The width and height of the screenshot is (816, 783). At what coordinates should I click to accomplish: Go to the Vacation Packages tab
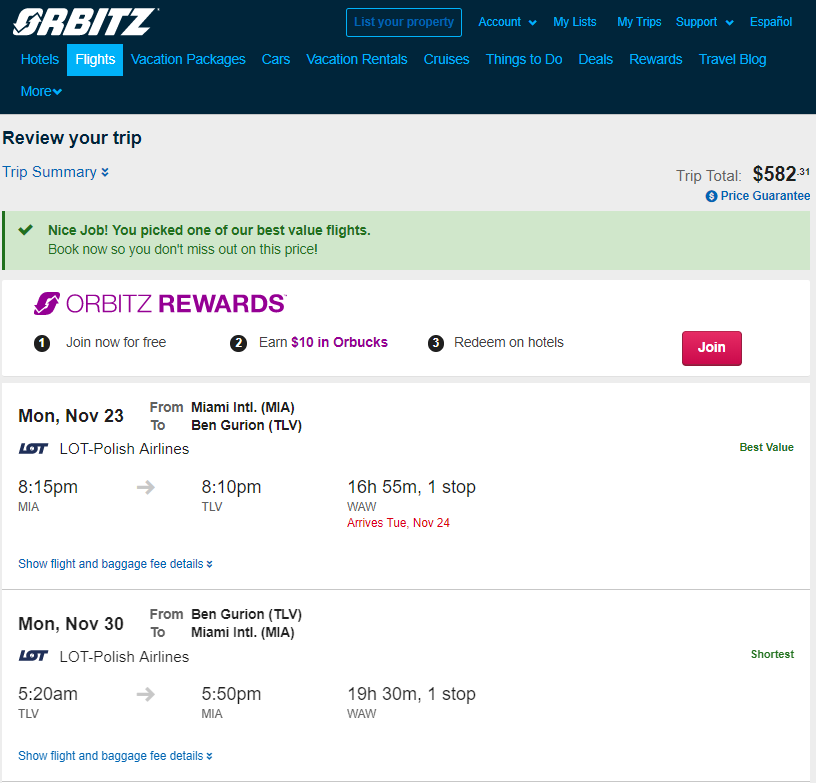188,60
